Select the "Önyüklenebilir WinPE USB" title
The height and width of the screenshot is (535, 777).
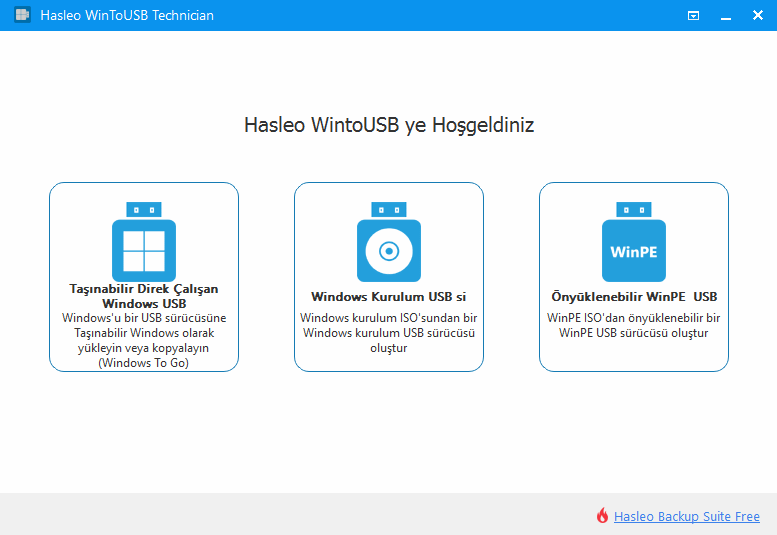pos(634,297)
